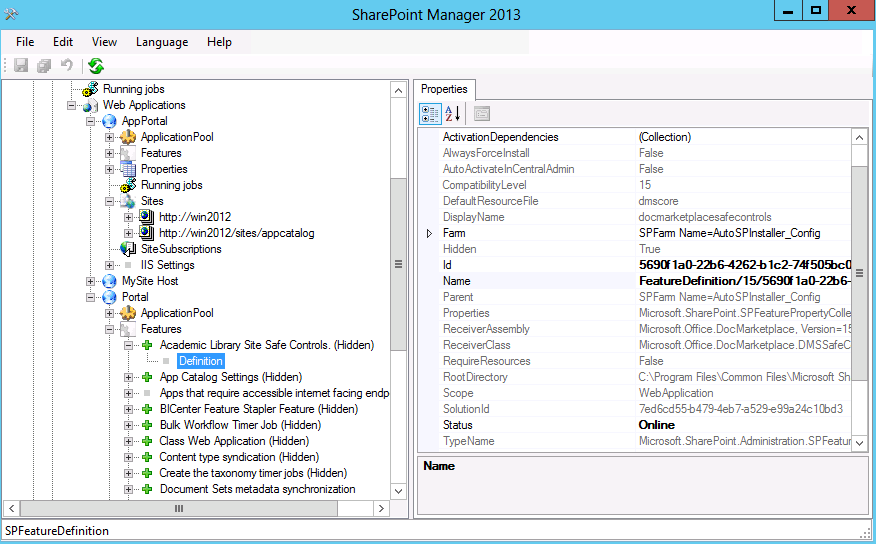
Task: Click the gear icon beside Portal ApplicationPool
Action: (x=128, y=313)
